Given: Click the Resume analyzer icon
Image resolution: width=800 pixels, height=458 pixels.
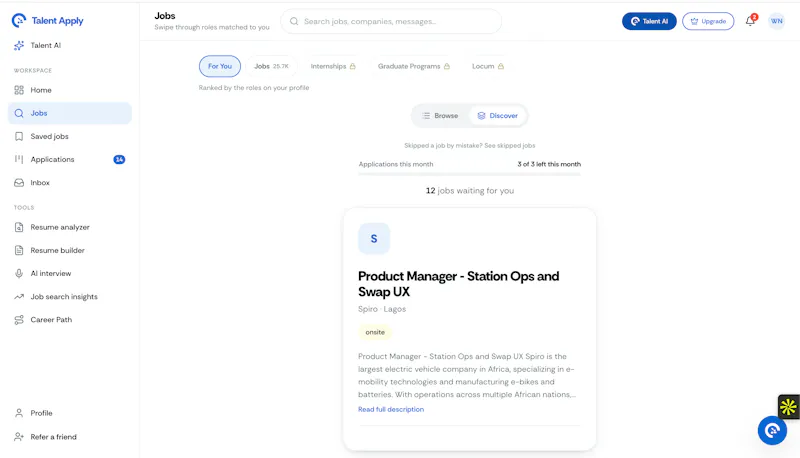Looking at the screenshot, I should (19, 227).
